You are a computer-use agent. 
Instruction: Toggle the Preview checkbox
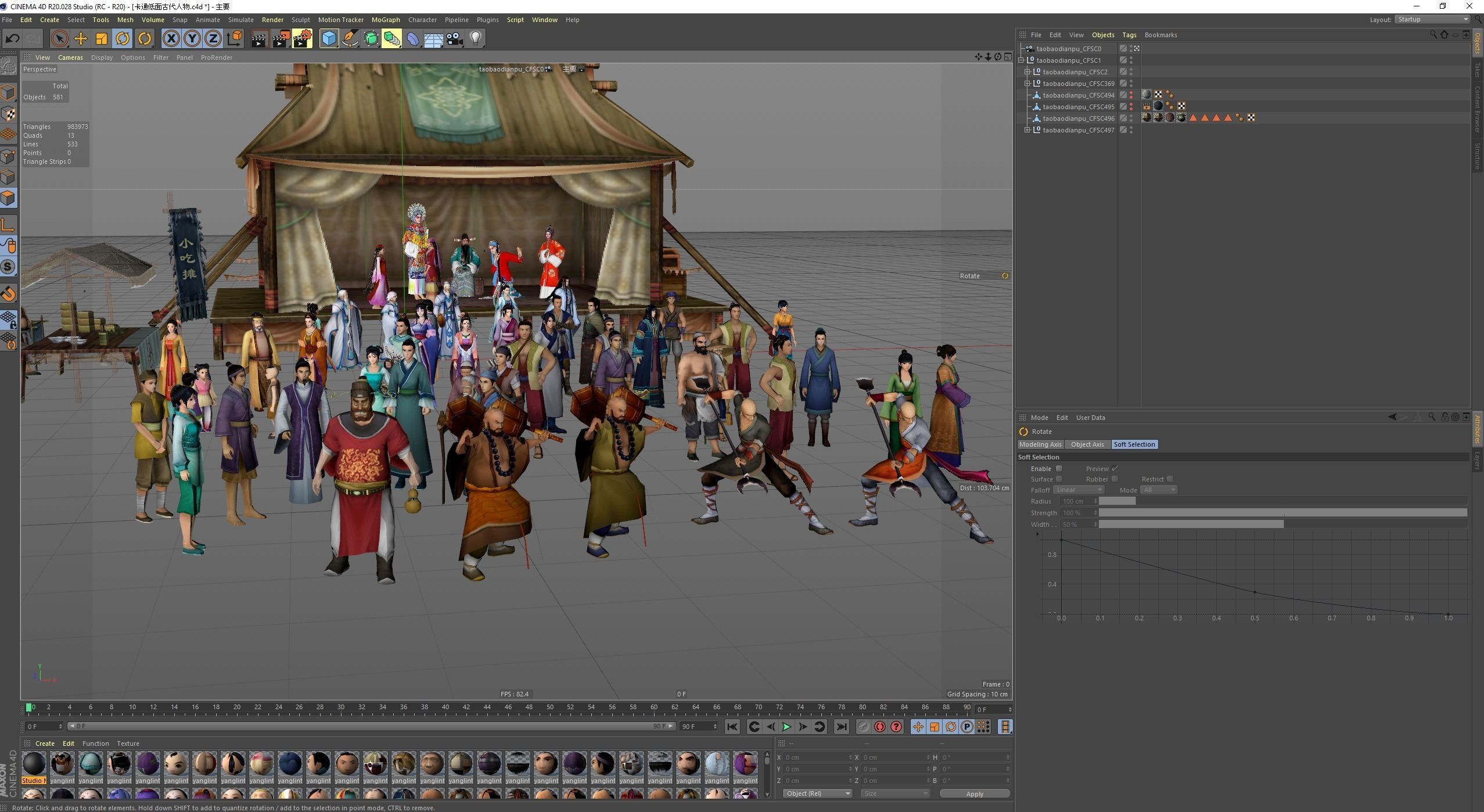tap(1115, 469)
